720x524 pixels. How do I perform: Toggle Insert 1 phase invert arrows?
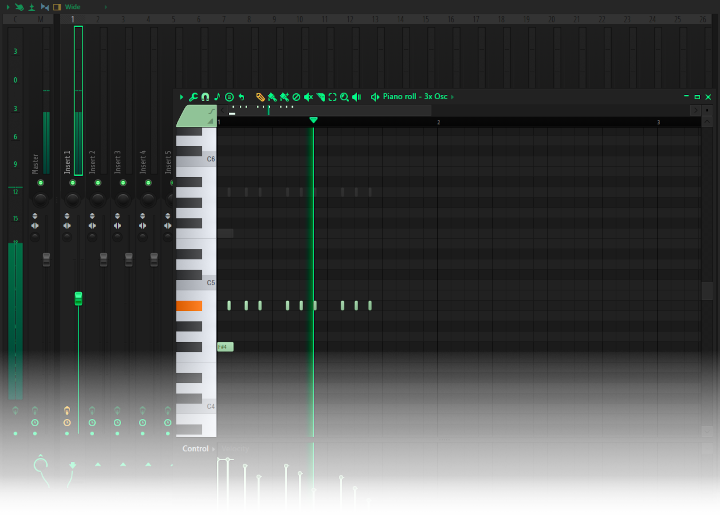coord(67,216)
